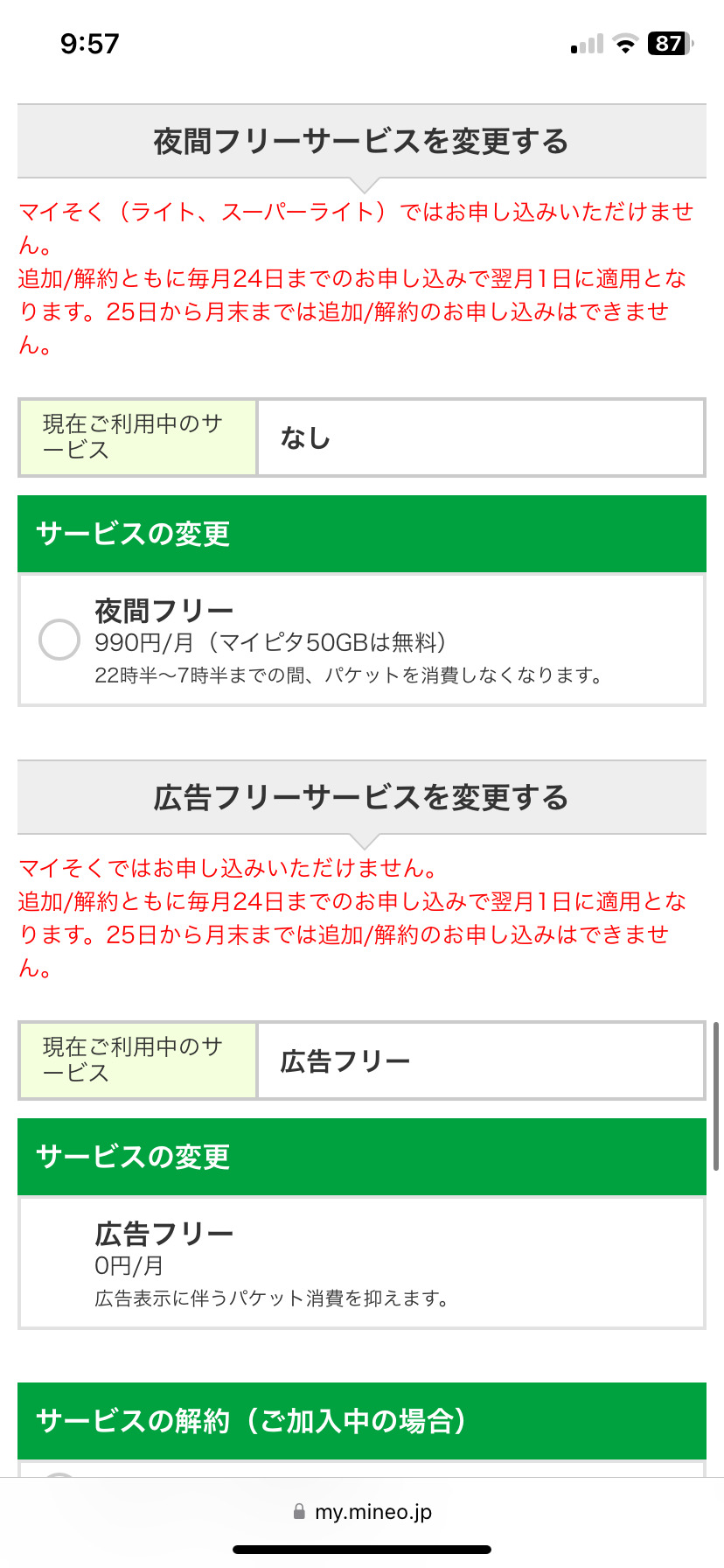Tap the cellular signal strength icon
This screenshot has width=724, height=1568.
pos(587,44)
